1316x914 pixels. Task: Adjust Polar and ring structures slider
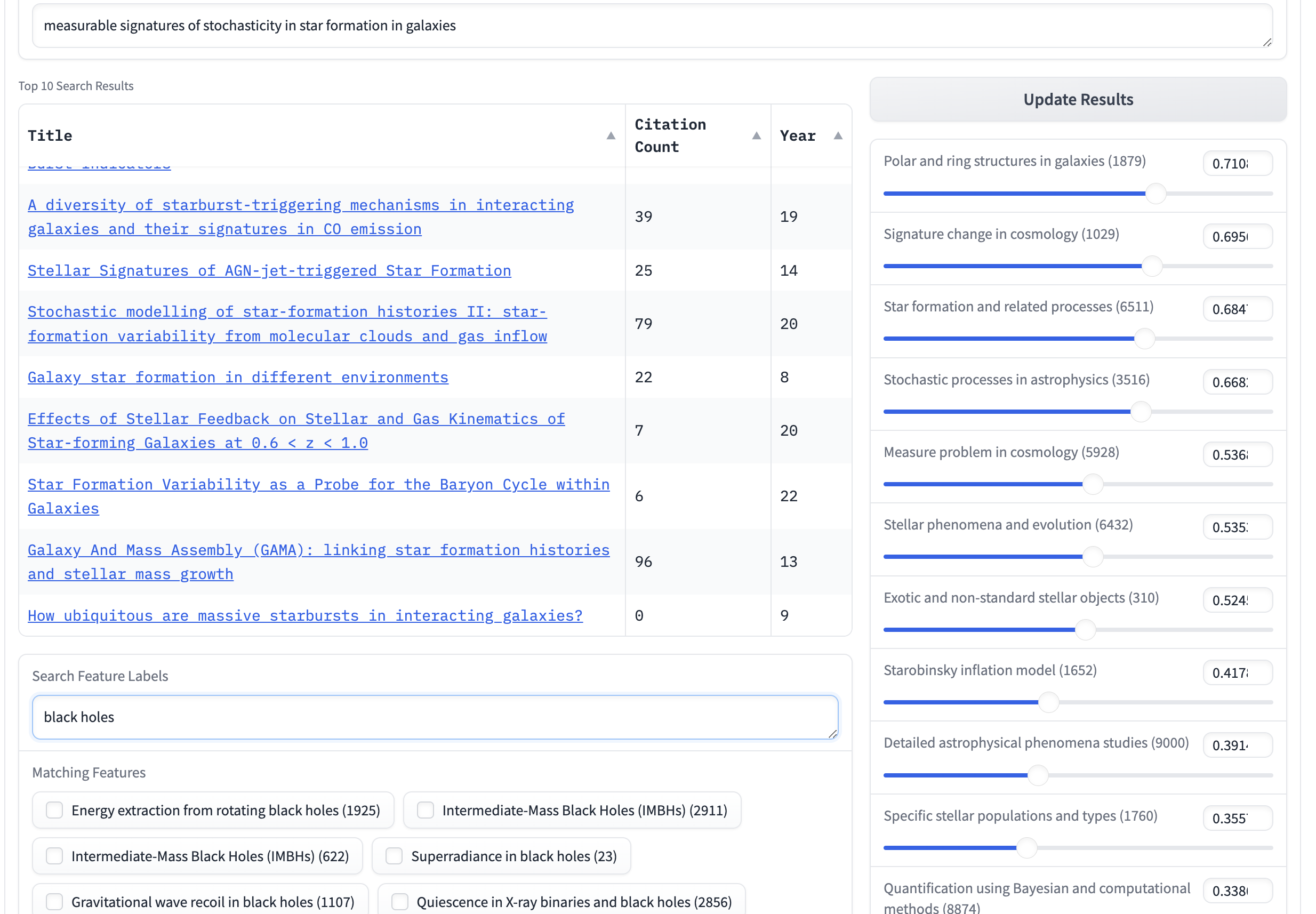click(1155, 194)
